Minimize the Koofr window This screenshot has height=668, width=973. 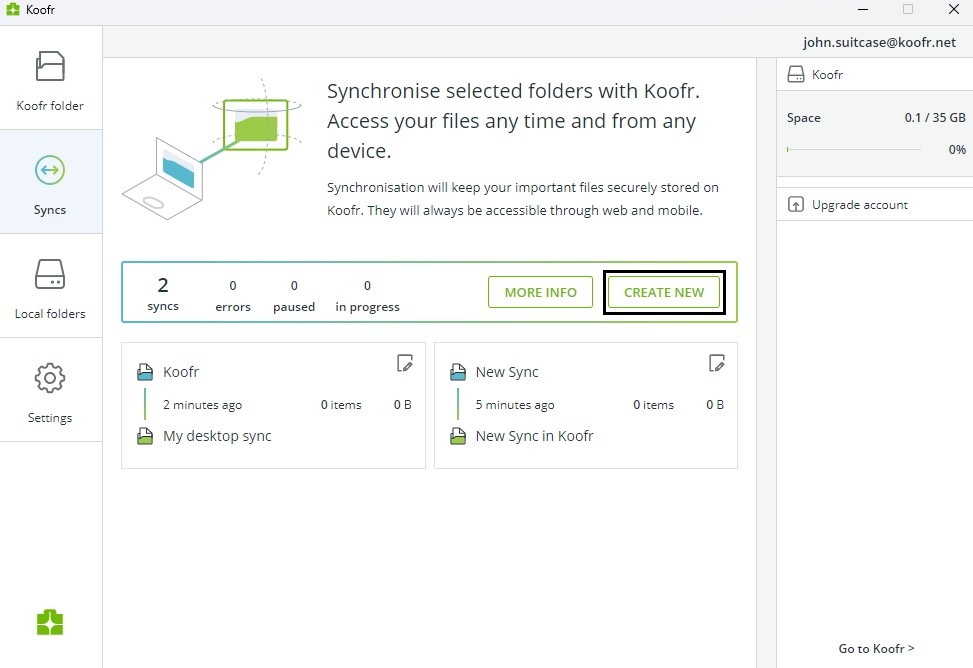(863, 9)
